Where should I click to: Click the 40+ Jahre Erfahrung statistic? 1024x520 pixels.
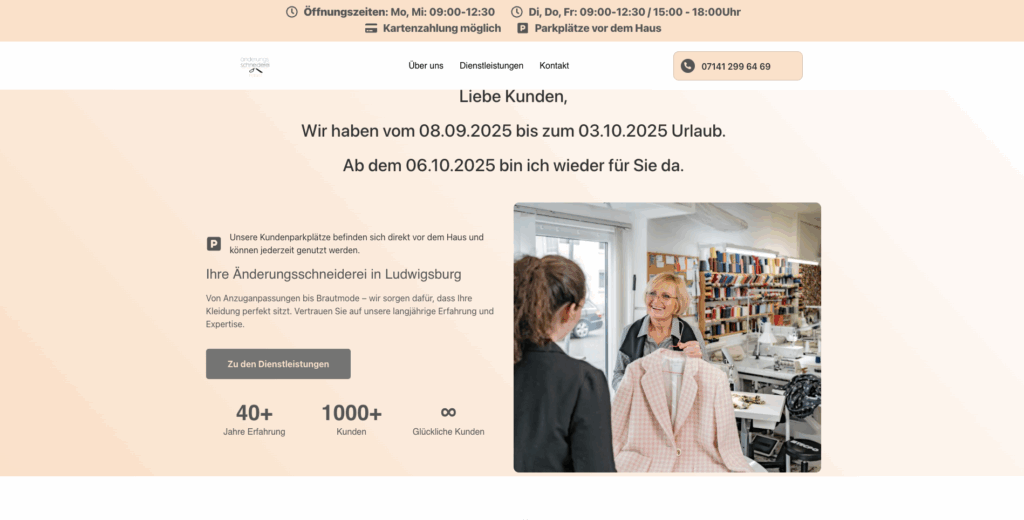pyautogui.click(x=254, y=419)
